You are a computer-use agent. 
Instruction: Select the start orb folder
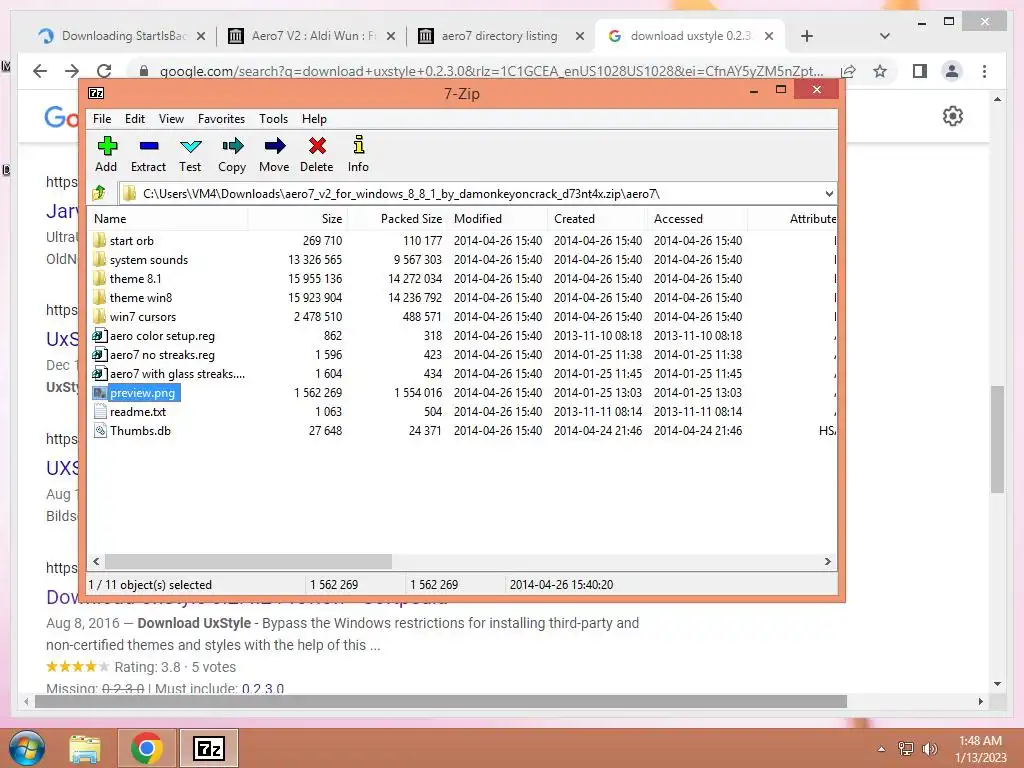[124, 240]
